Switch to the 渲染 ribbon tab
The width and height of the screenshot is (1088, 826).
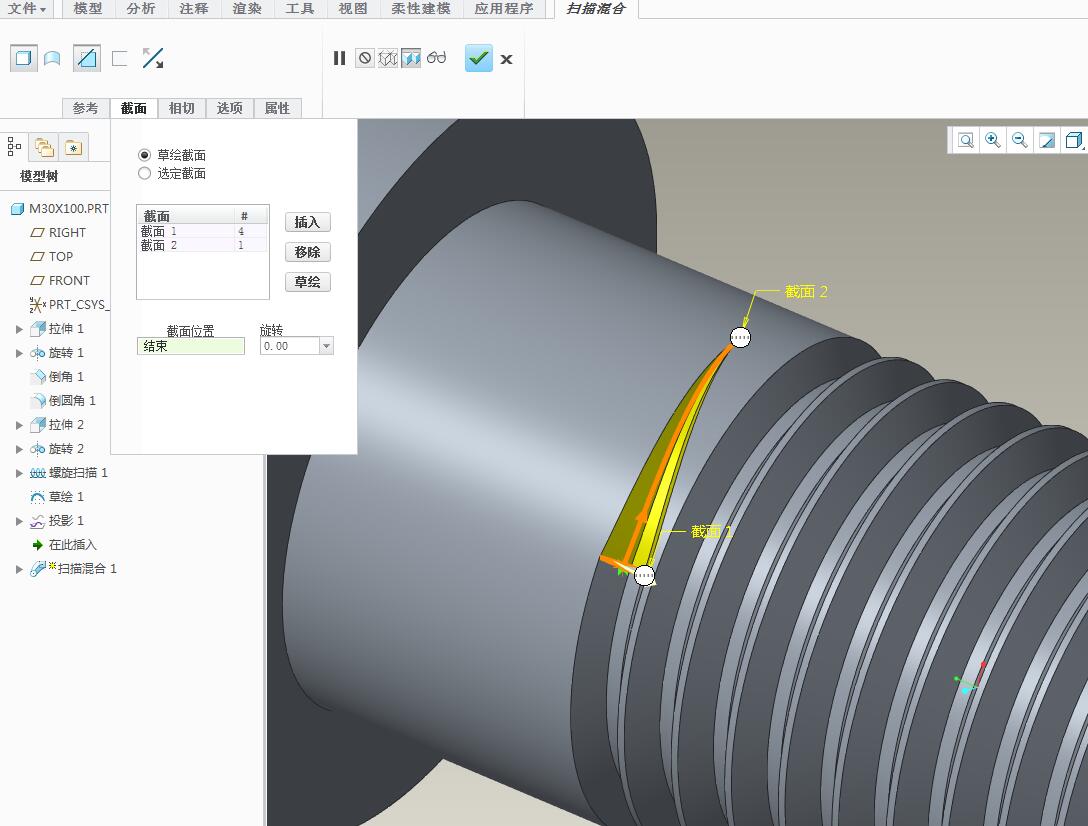pyautogui.click(x=247, y=8)
